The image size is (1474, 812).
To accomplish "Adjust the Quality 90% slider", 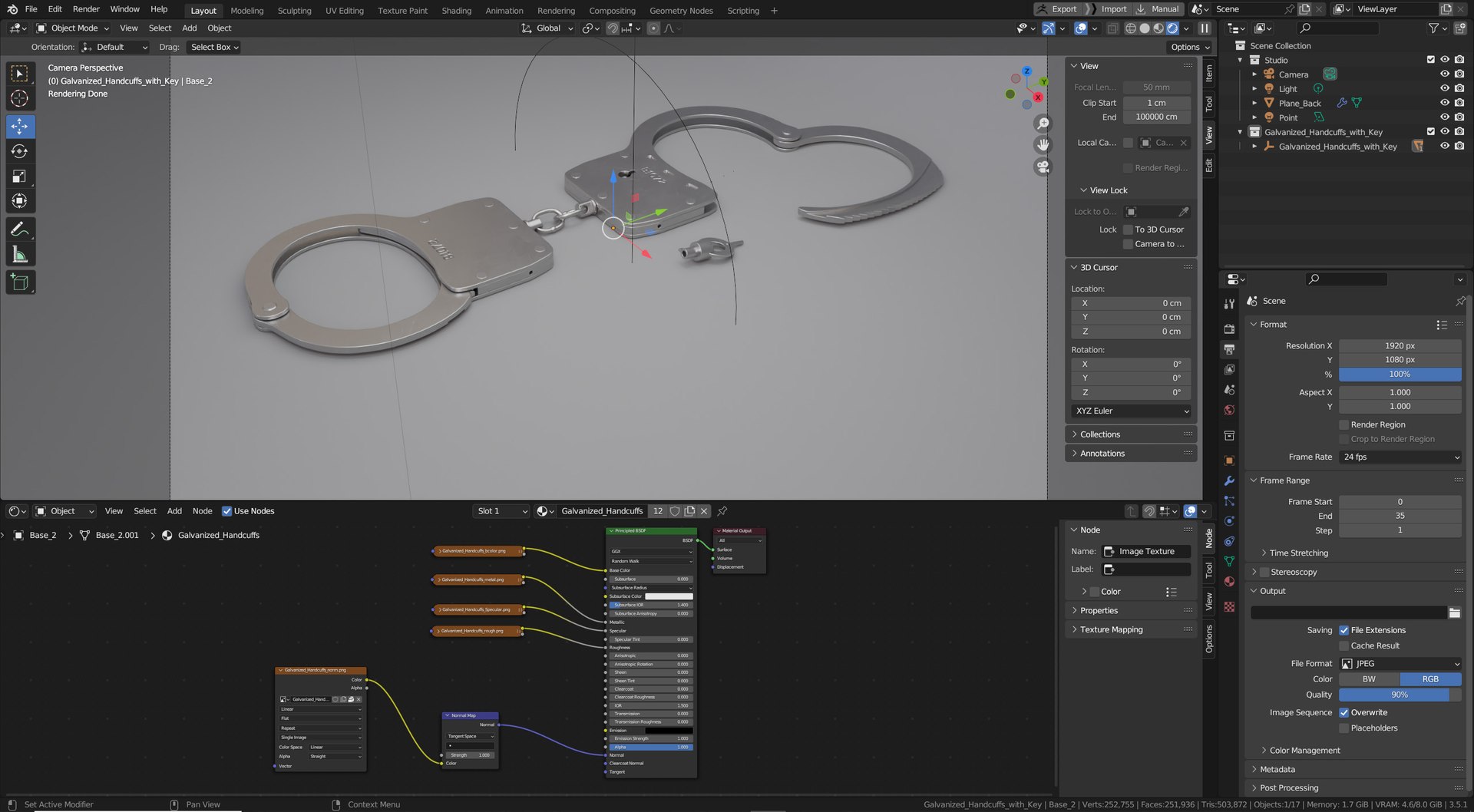I will [x=1400, y=695].
